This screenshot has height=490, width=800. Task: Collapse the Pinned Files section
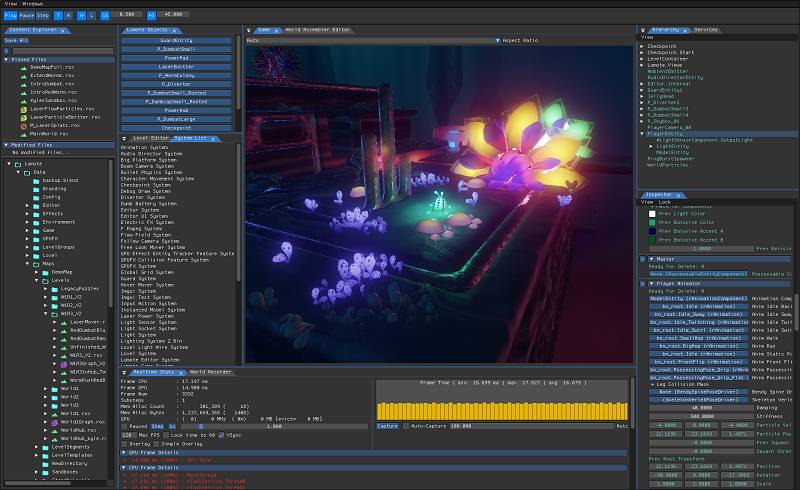tap(6, 60)
